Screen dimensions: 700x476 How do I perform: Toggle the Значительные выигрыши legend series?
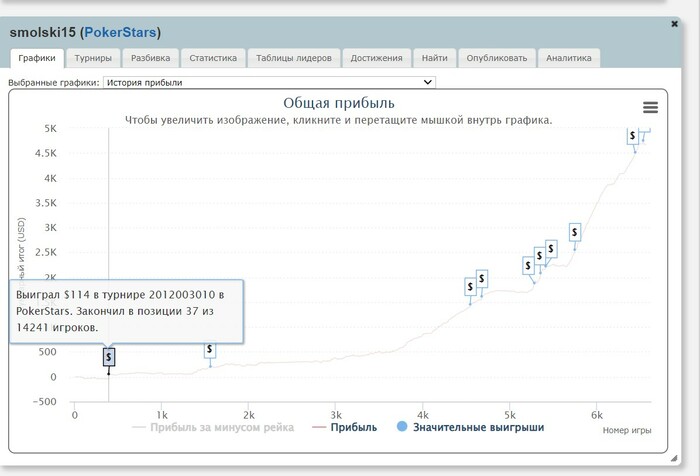471,427
